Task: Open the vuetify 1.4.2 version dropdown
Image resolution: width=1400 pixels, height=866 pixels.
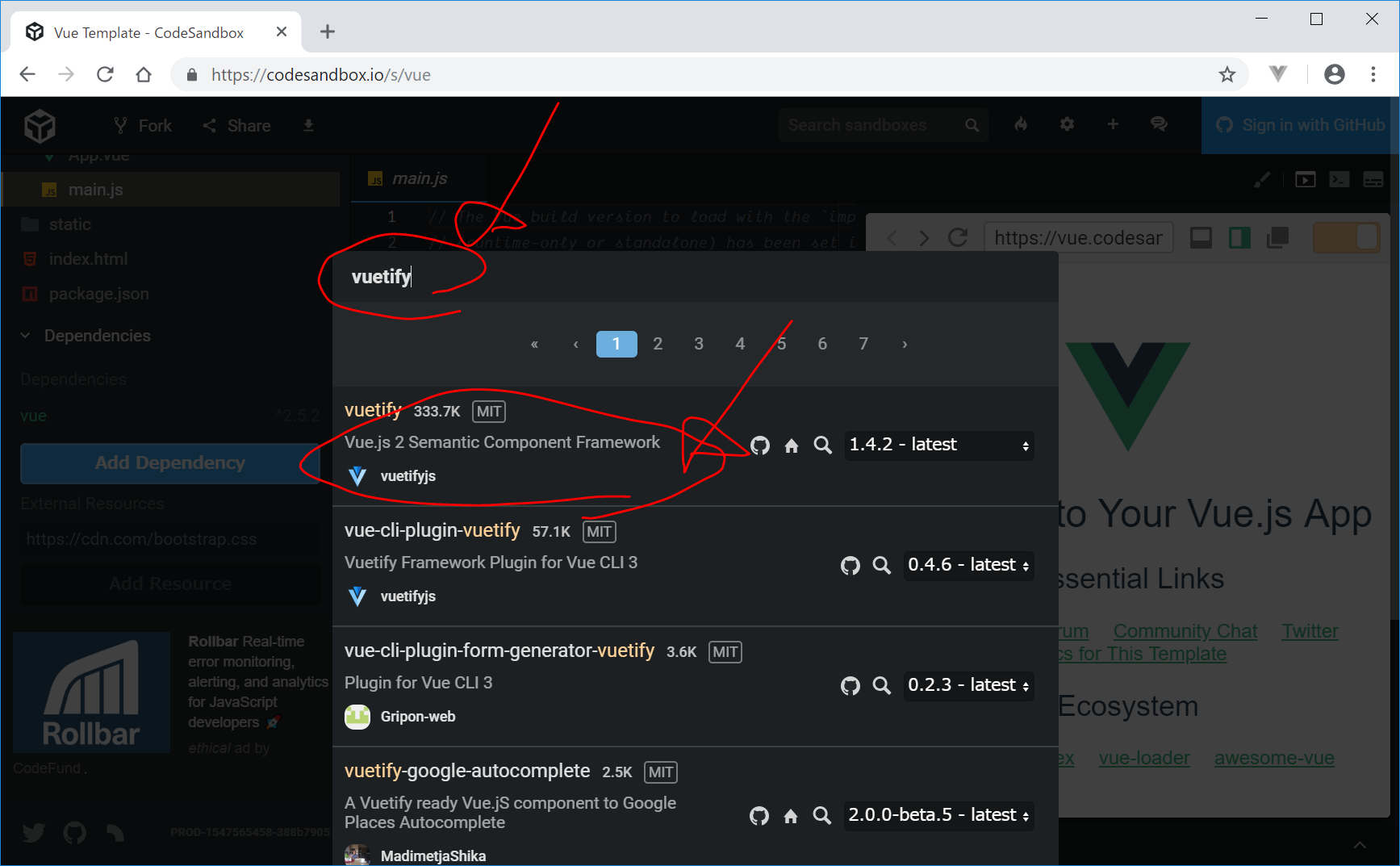Action: (x=938, y=446)
